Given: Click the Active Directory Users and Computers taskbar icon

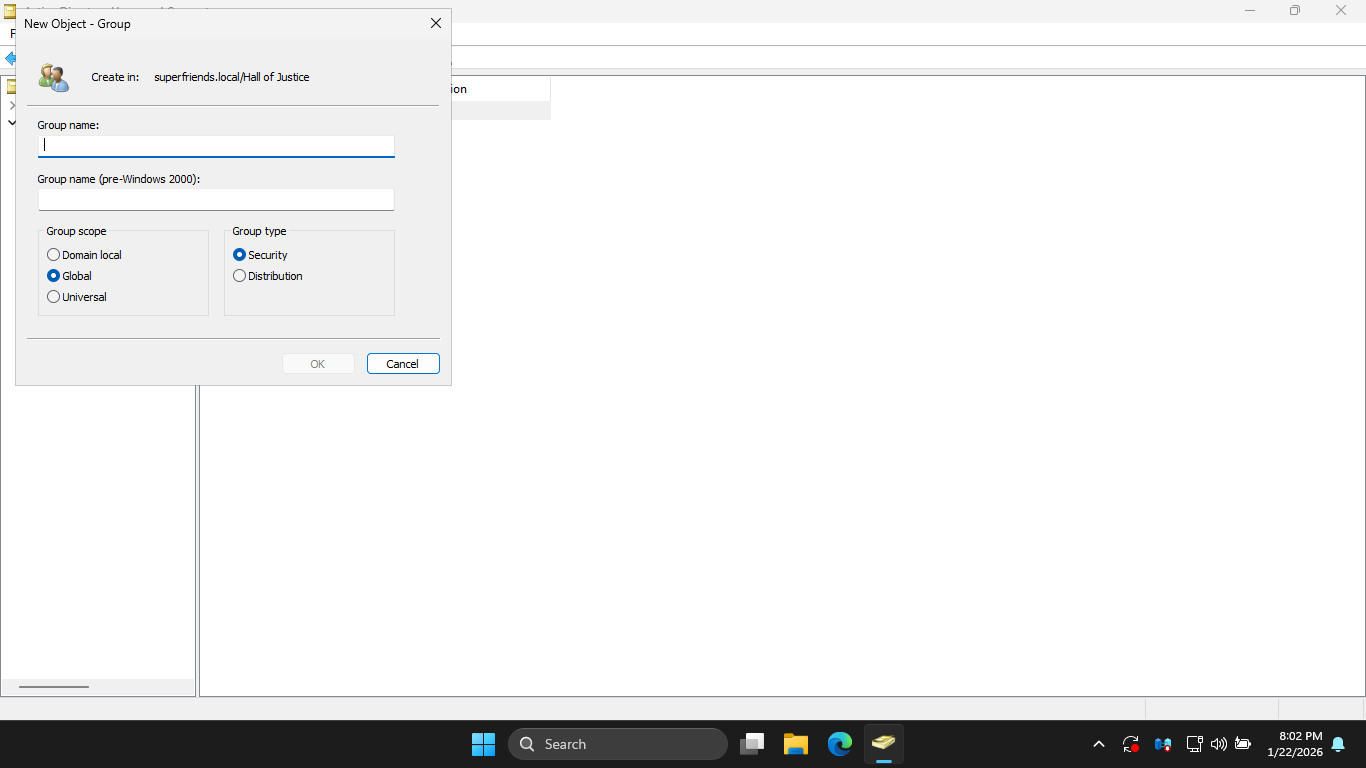Looking at the screenshot, I should tap(883, 744).
